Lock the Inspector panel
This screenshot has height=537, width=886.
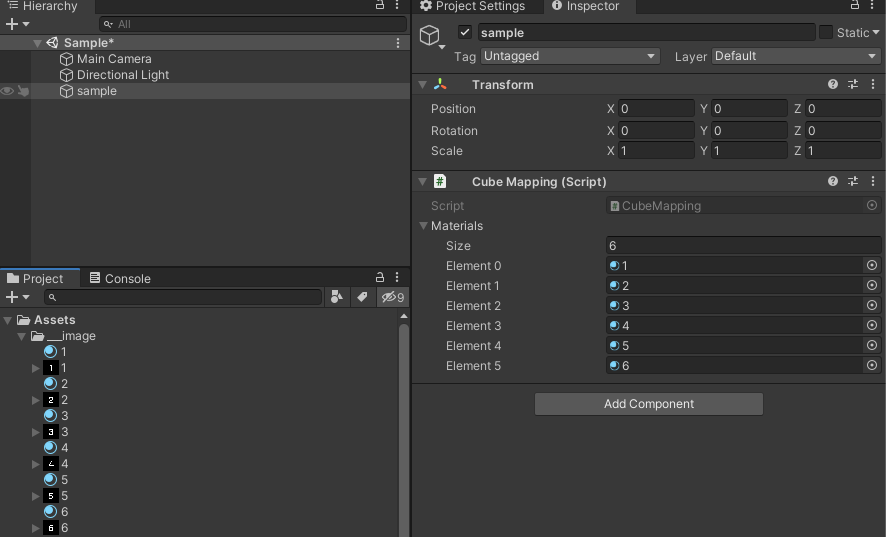[855, 5]
